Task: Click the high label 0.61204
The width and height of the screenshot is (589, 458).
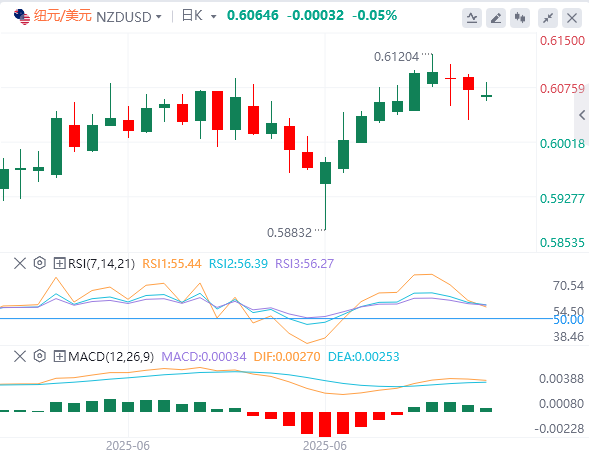Action: (396, 57)
